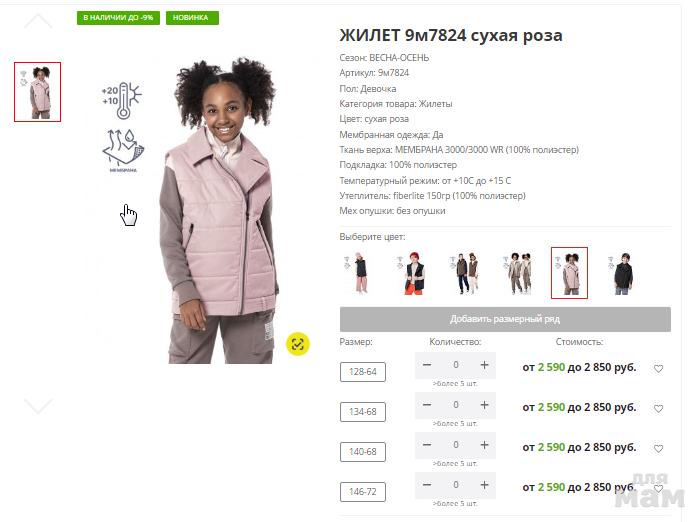Increase quantity for size 128-64 with plus
700x522 pixels.
pyautogui.click(x=484, y=365)
